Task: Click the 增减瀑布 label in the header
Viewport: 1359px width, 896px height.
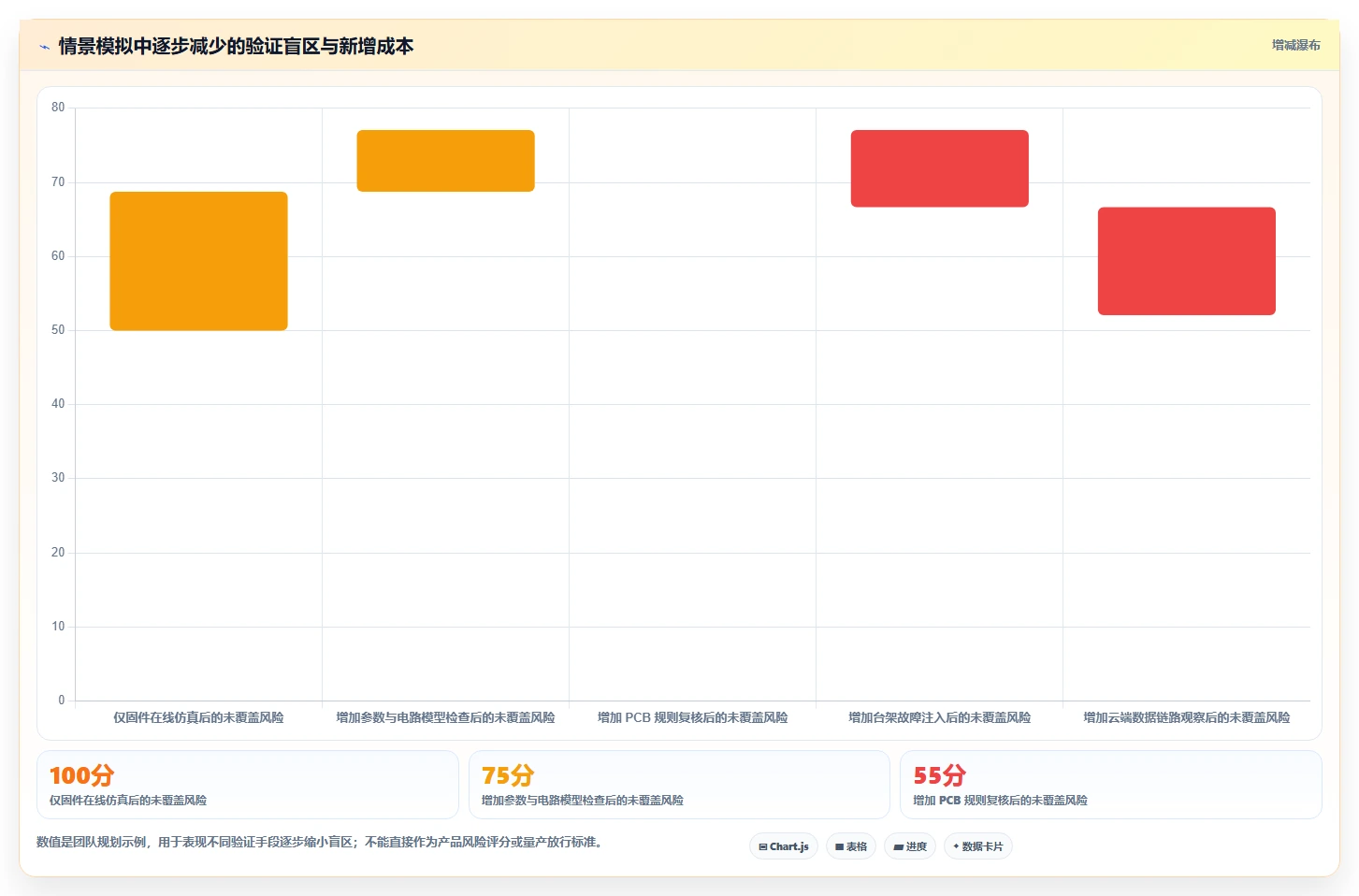Action: [1295, 45]
